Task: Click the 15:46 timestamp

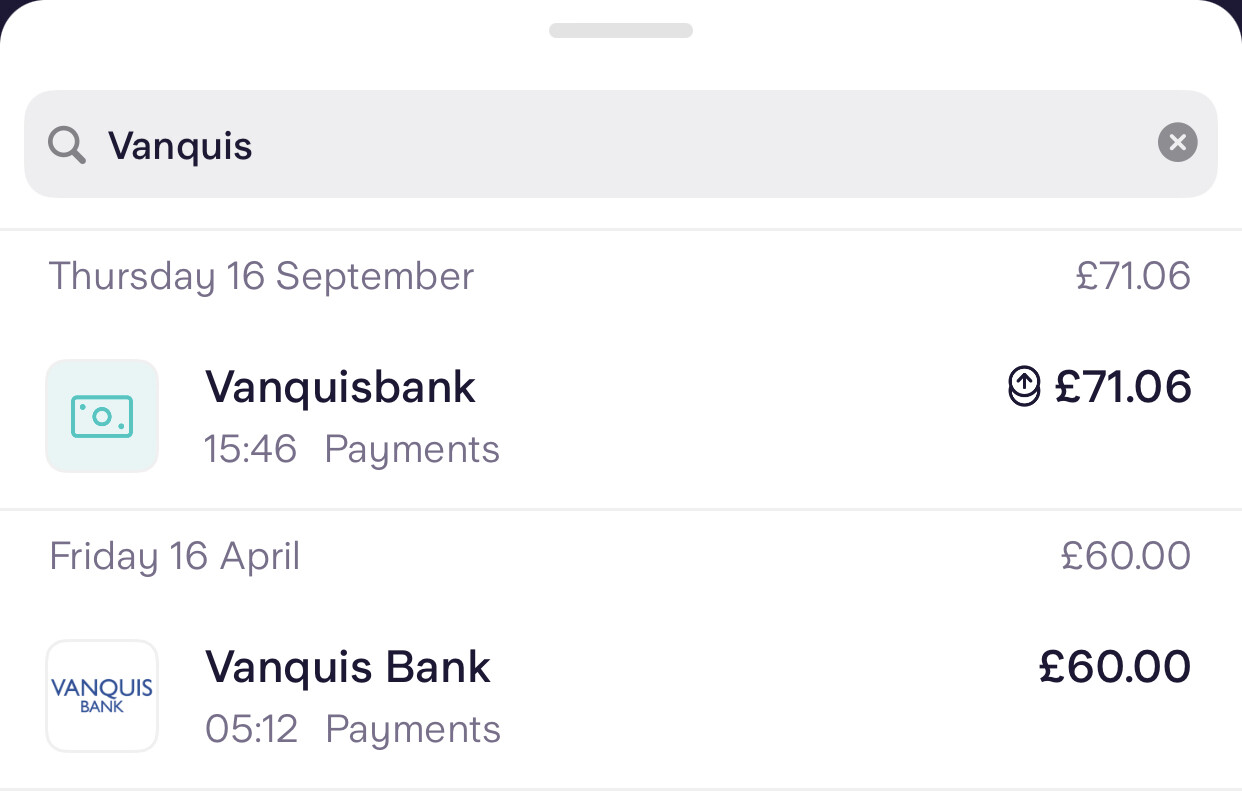Action: coord(250,449)
